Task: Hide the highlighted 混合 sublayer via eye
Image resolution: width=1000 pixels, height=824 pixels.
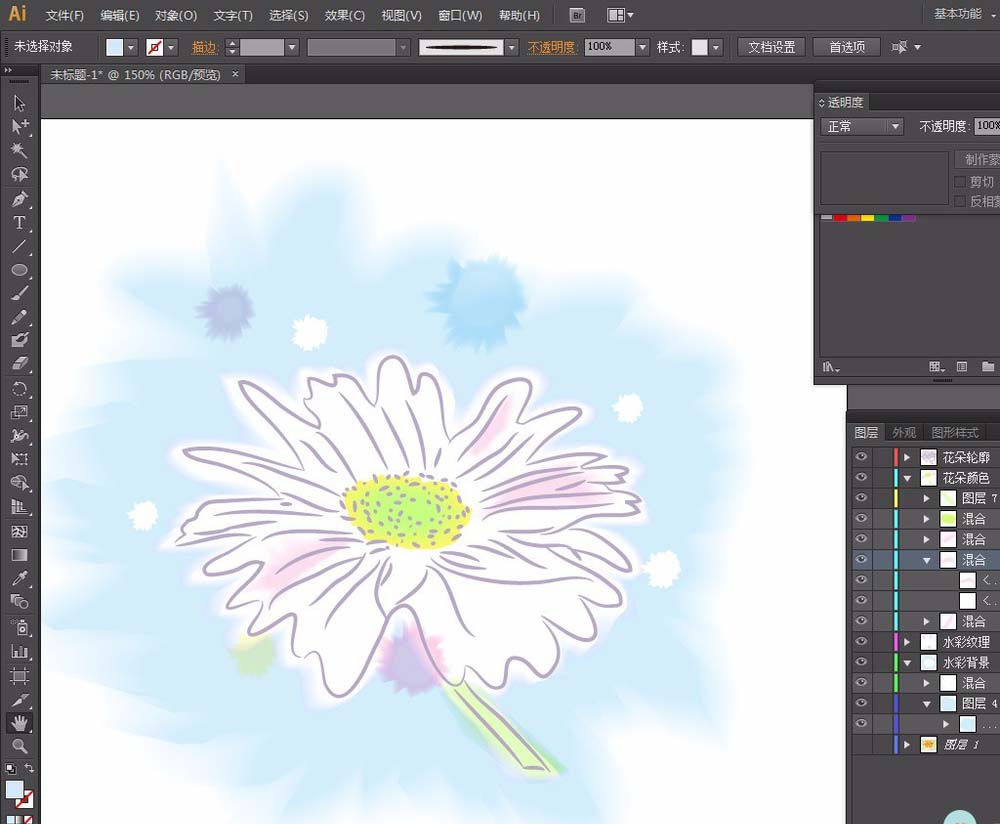Action: [861, 559]
